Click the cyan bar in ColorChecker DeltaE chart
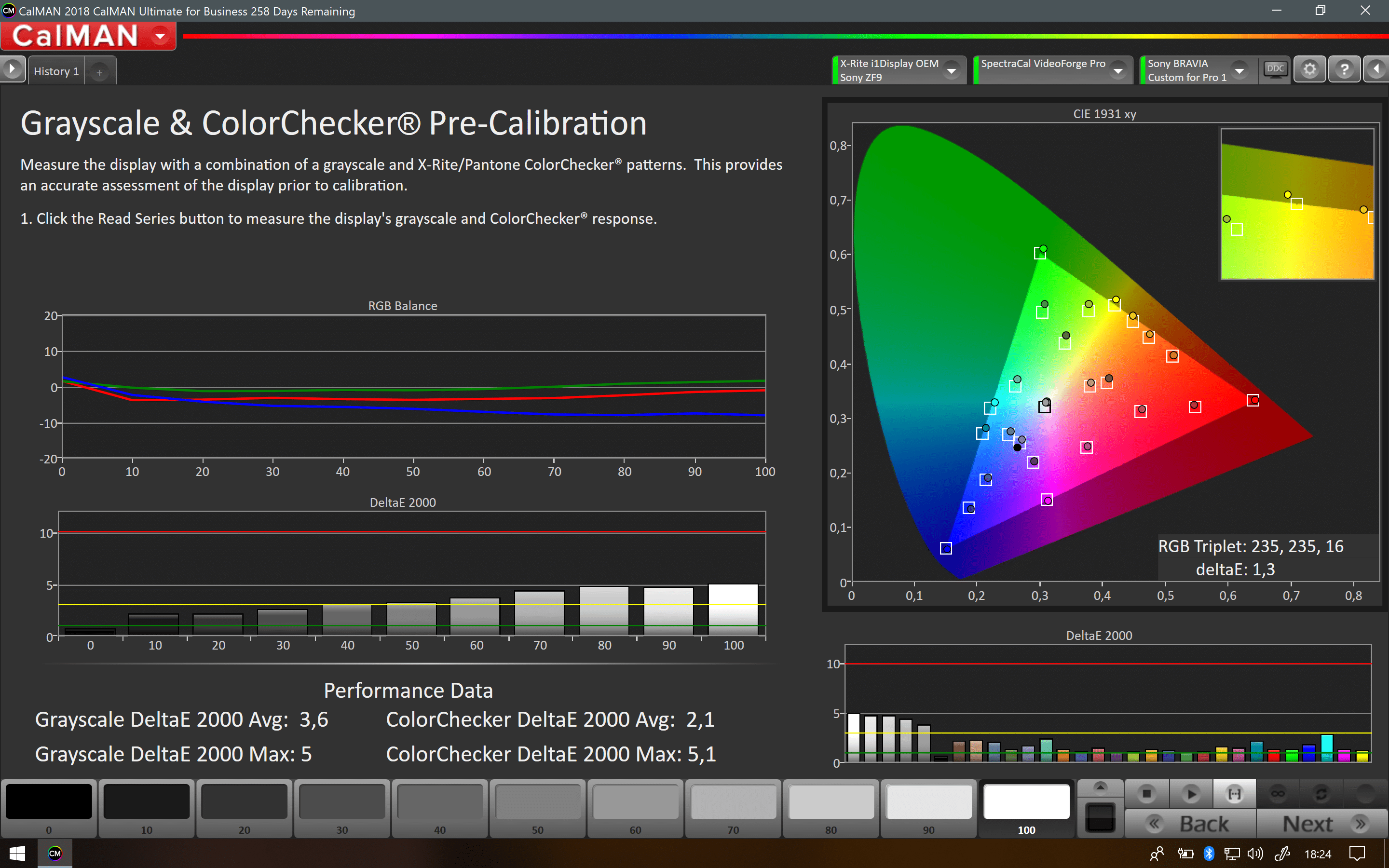Image resolution: width=1389 pixels, height=868 pixels. (1327, 748)
